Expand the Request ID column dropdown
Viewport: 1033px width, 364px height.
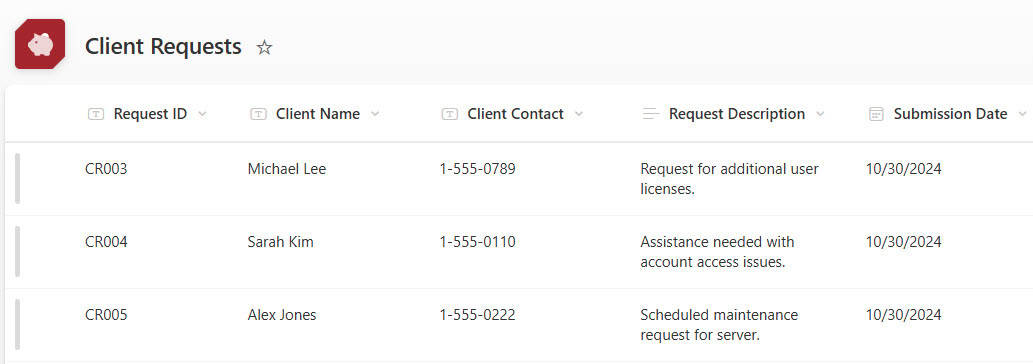202,115
